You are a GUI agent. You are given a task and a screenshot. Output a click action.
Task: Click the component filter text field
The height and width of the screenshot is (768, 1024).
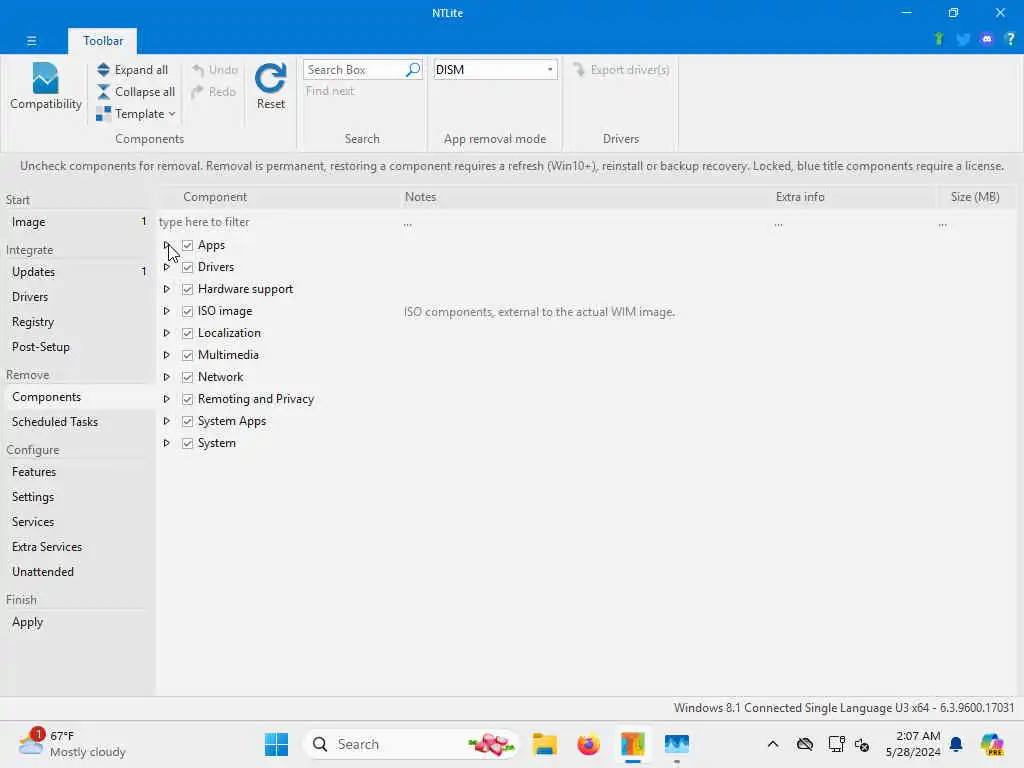[x=279, y=222]
